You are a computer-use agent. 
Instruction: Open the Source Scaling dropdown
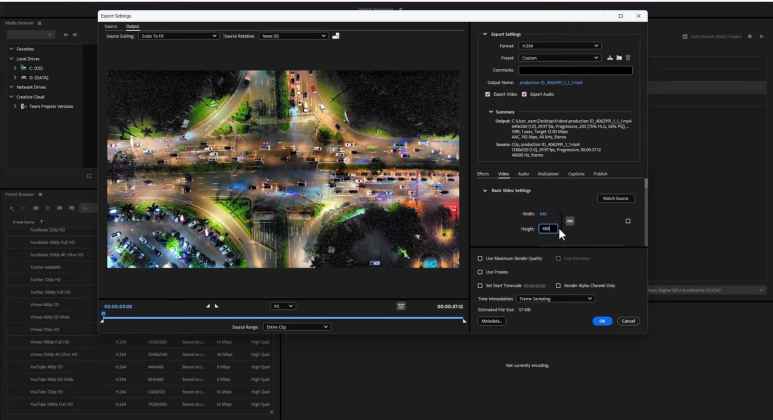(x=177, y=36)
